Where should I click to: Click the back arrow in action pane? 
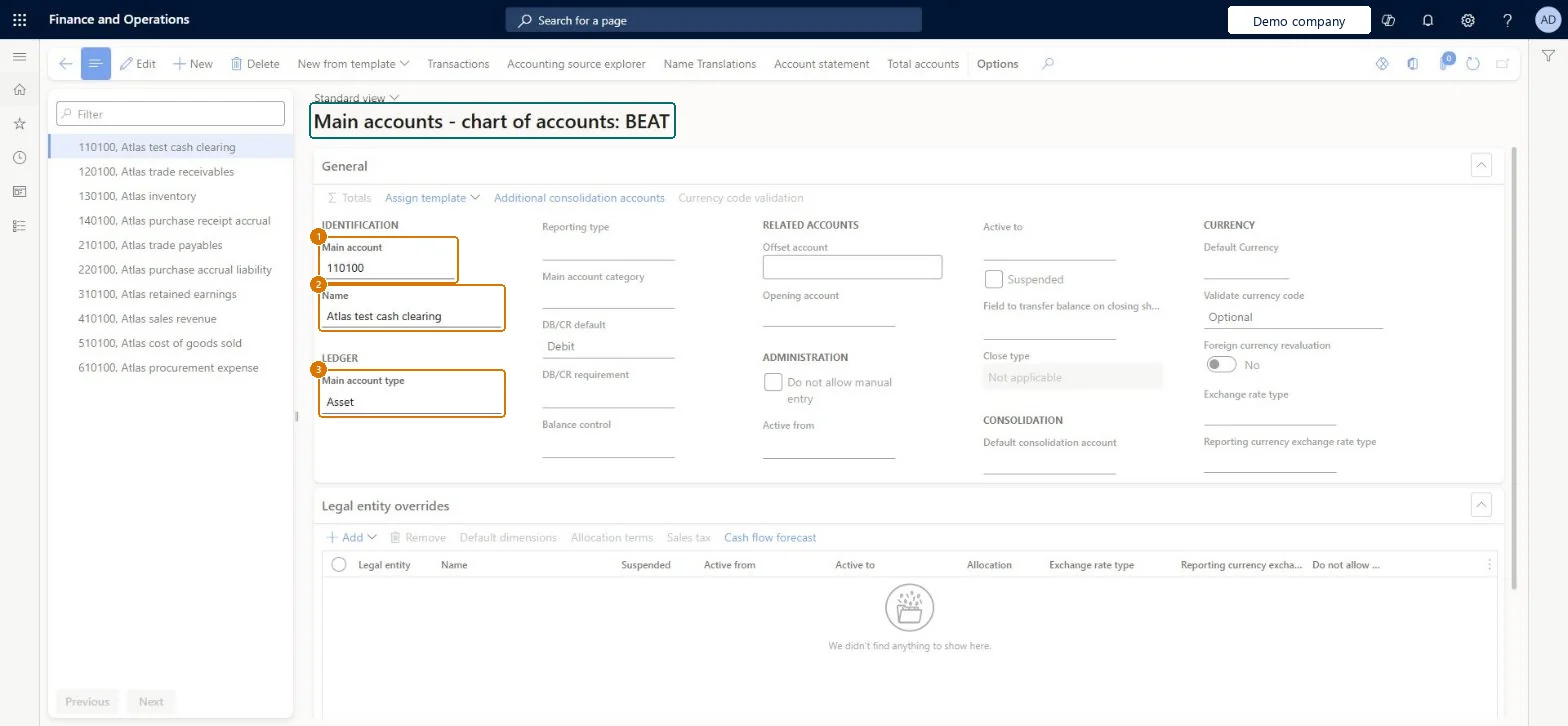coord(65,63)
